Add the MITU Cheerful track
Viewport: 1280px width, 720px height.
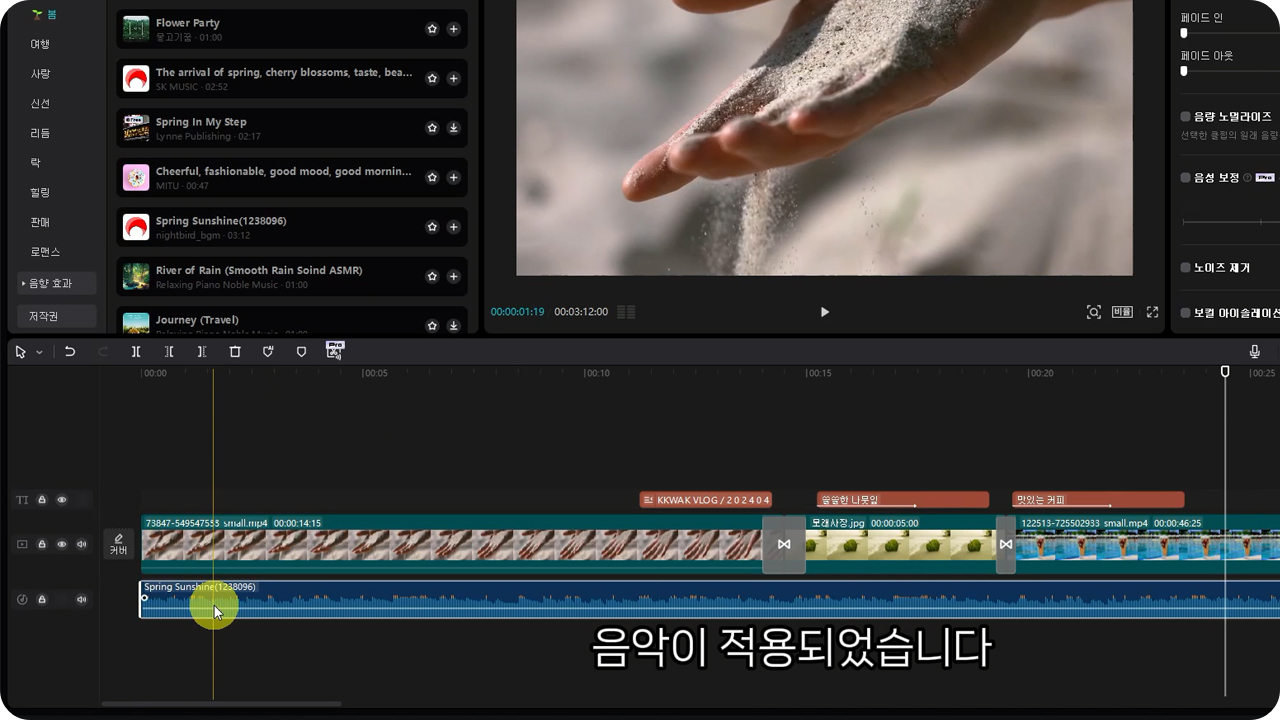click(453, 177)
